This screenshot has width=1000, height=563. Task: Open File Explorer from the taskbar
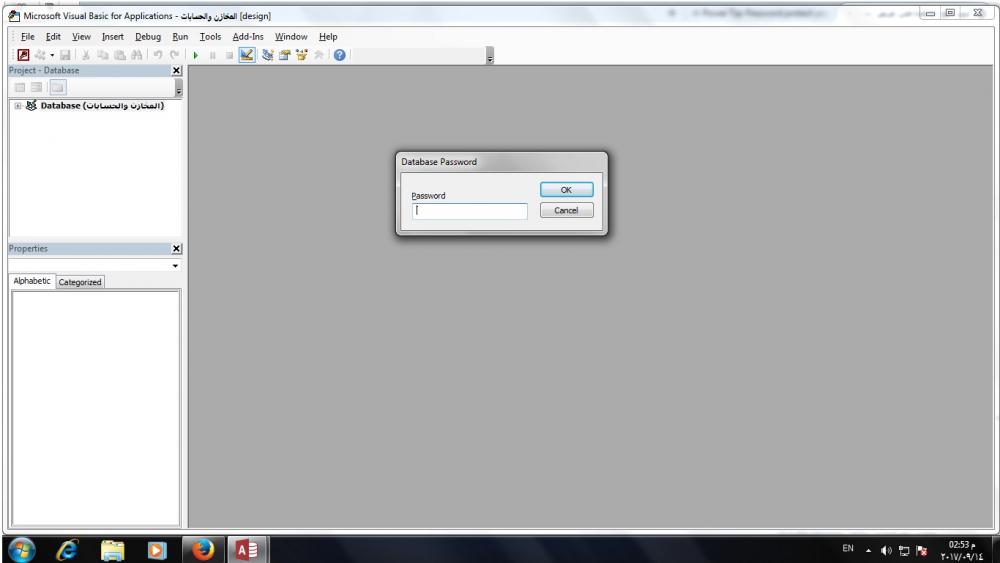pos(112,550)
